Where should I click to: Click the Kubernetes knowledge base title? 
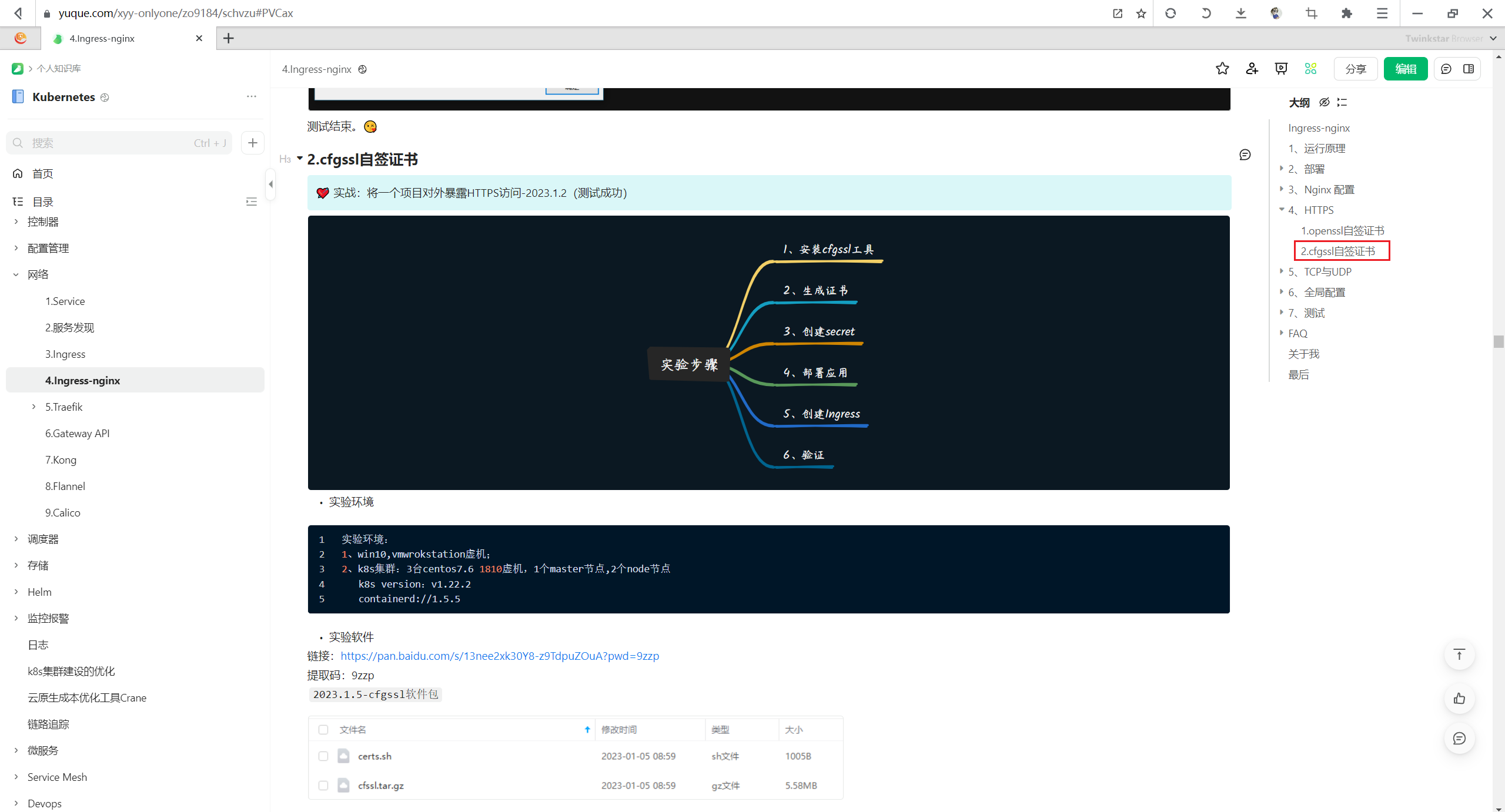pos(63,97)
